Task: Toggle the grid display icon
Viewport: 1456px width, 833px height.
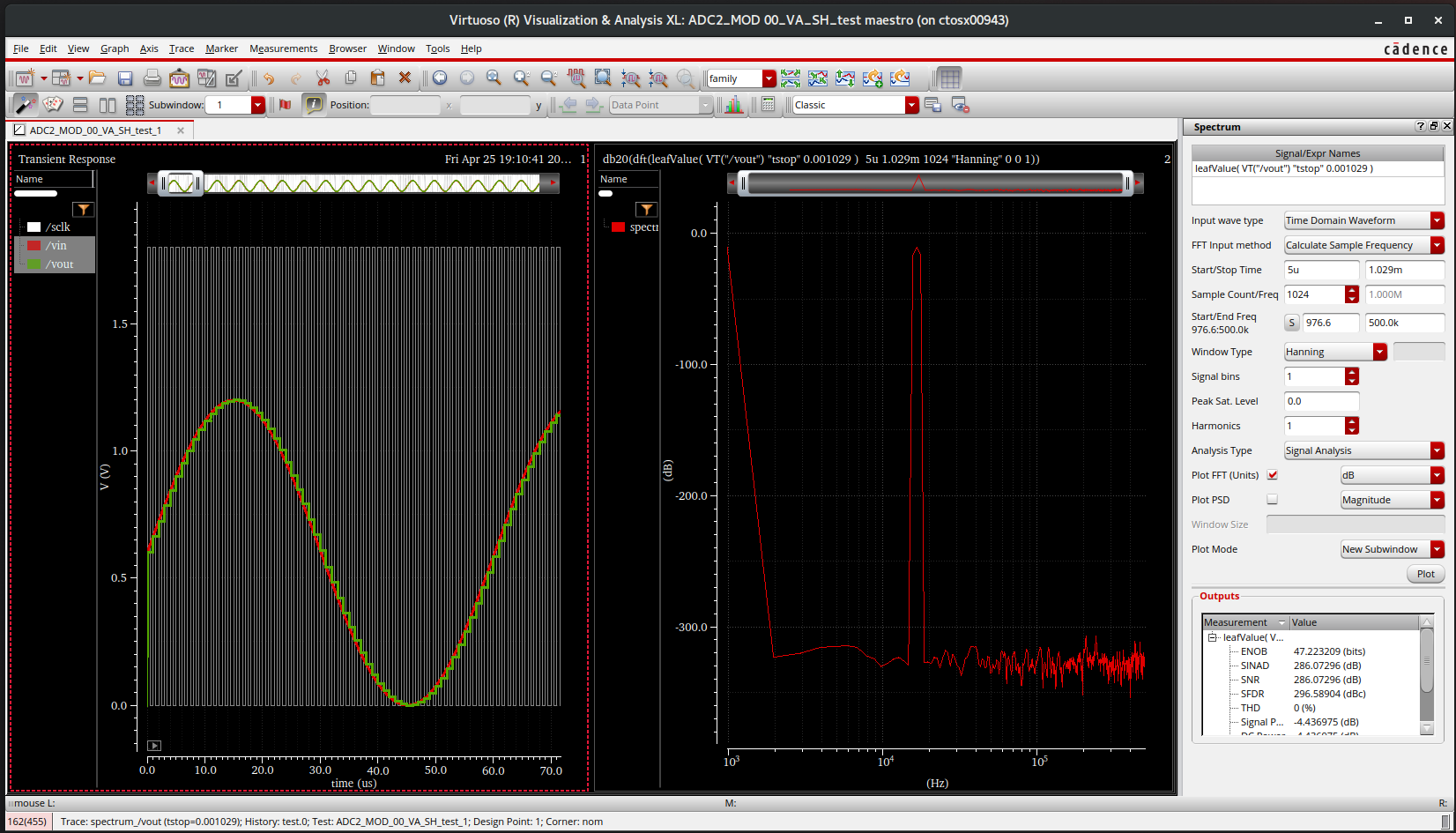Action: (949, 78)
